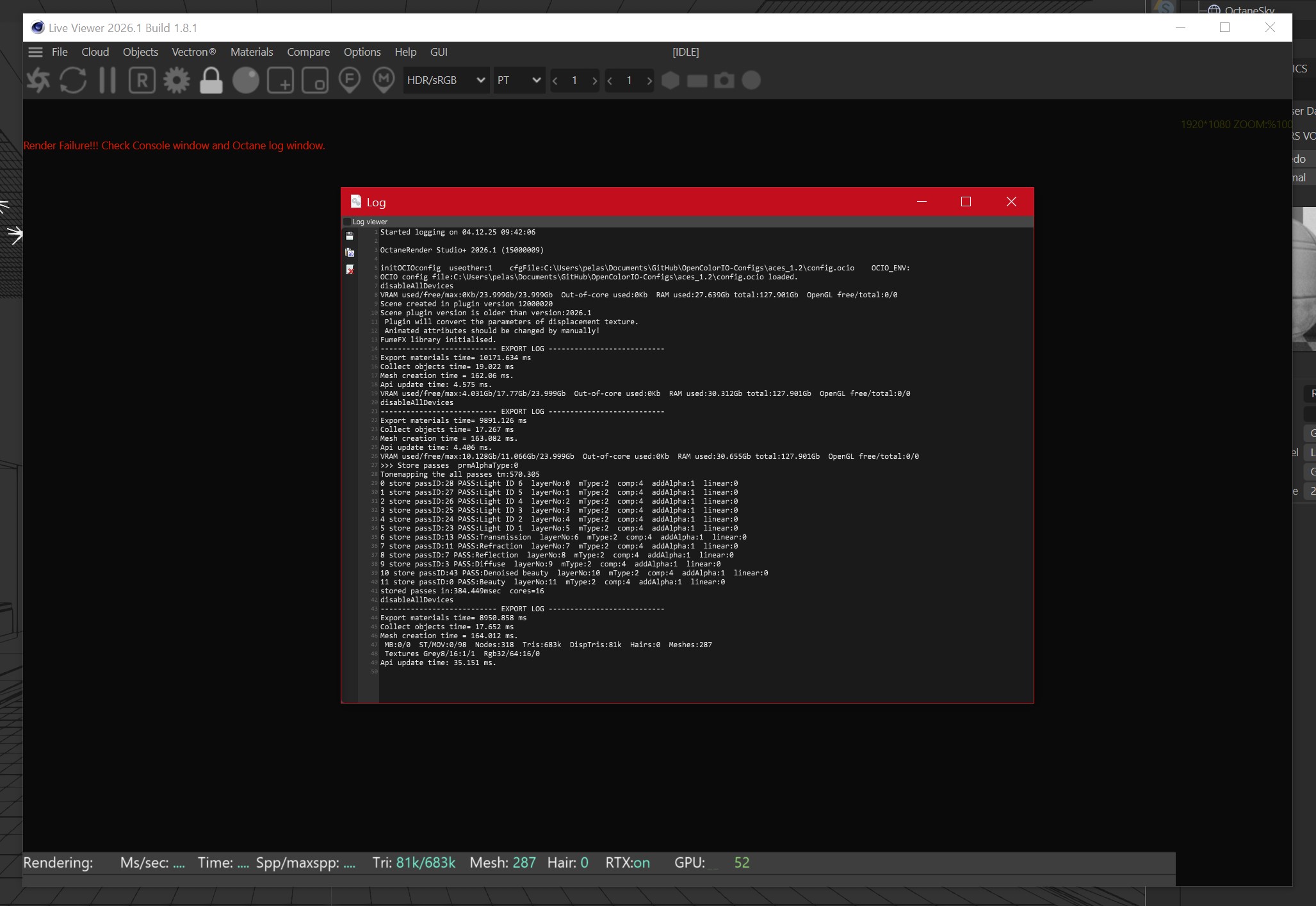The image size is (1316, 906).
Task: Toggle the Log viewer checkbox
Action: pos(348,222)
